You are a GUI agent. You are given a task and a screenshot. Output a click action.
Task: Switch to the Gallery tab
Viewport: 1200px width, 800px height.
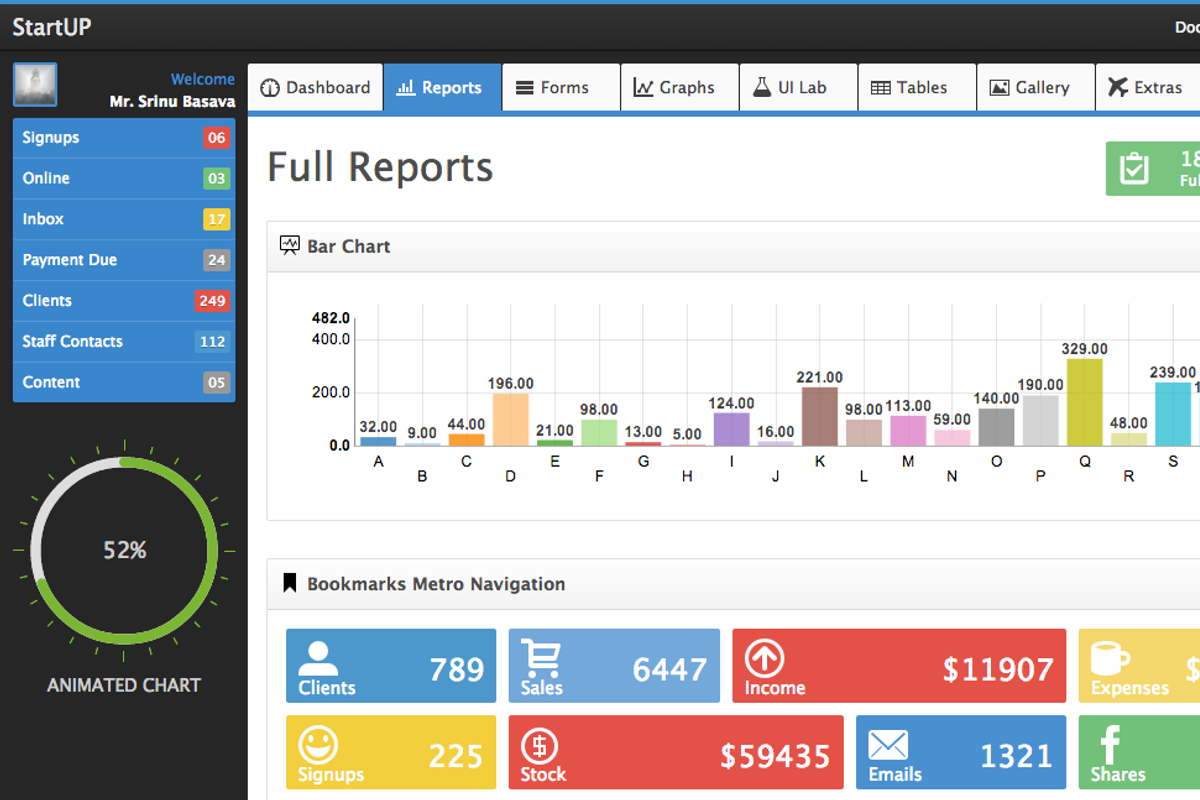pos(1036,87)
